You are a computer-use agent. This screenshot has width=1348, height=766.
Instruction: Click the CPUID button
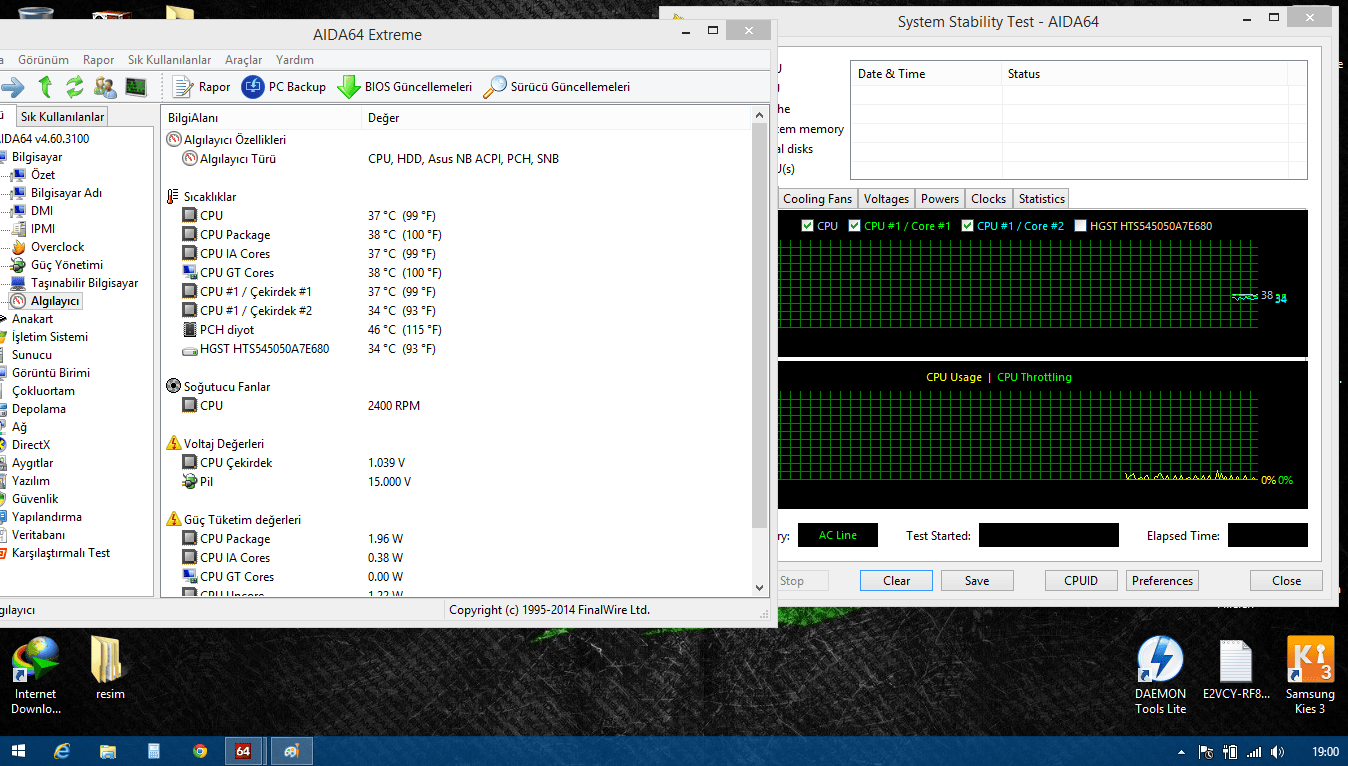coord(1081,581)
